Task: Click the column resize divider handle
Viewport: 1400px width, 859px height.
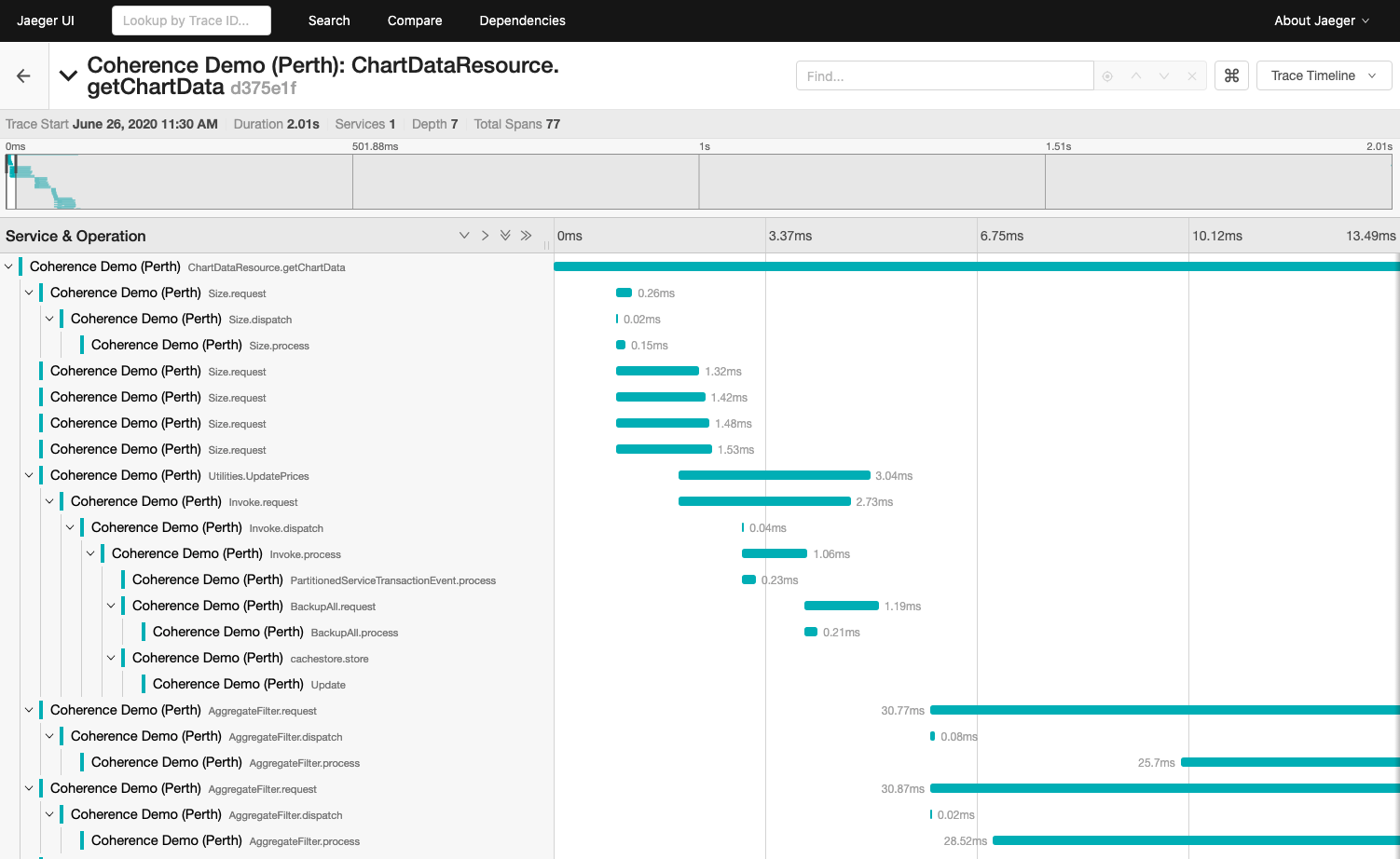Action: click(546, 246)
